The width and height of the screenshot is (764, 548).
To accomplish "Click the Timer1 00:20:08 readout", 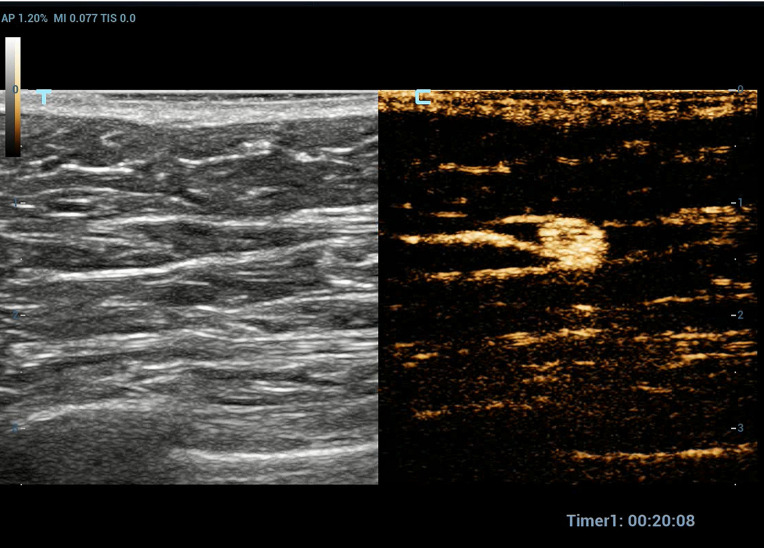I will click(x=631, y=521).
